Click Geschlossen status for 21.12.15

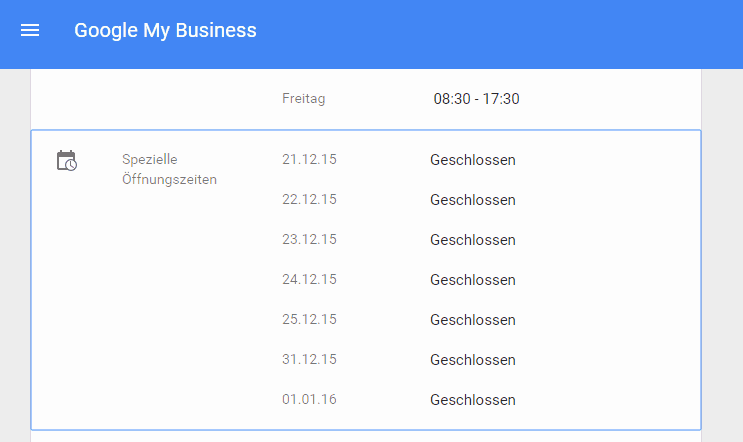click(x=472, y=160)
